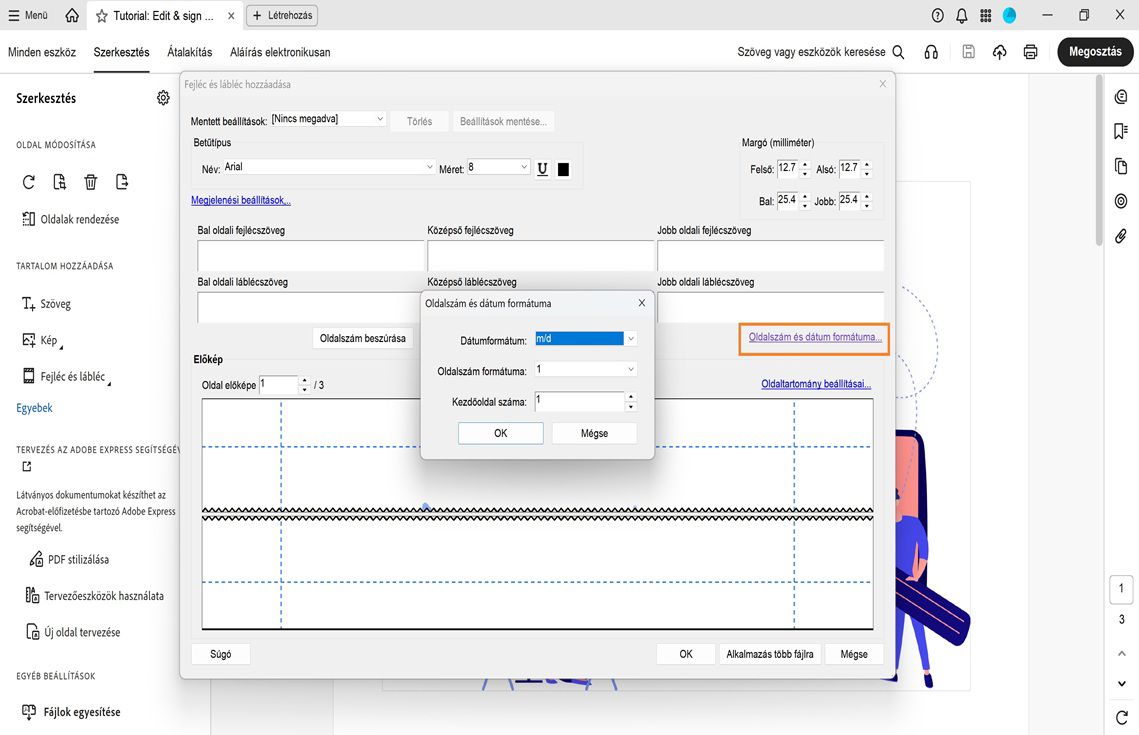Click the print icon

tap(1030, 52)
